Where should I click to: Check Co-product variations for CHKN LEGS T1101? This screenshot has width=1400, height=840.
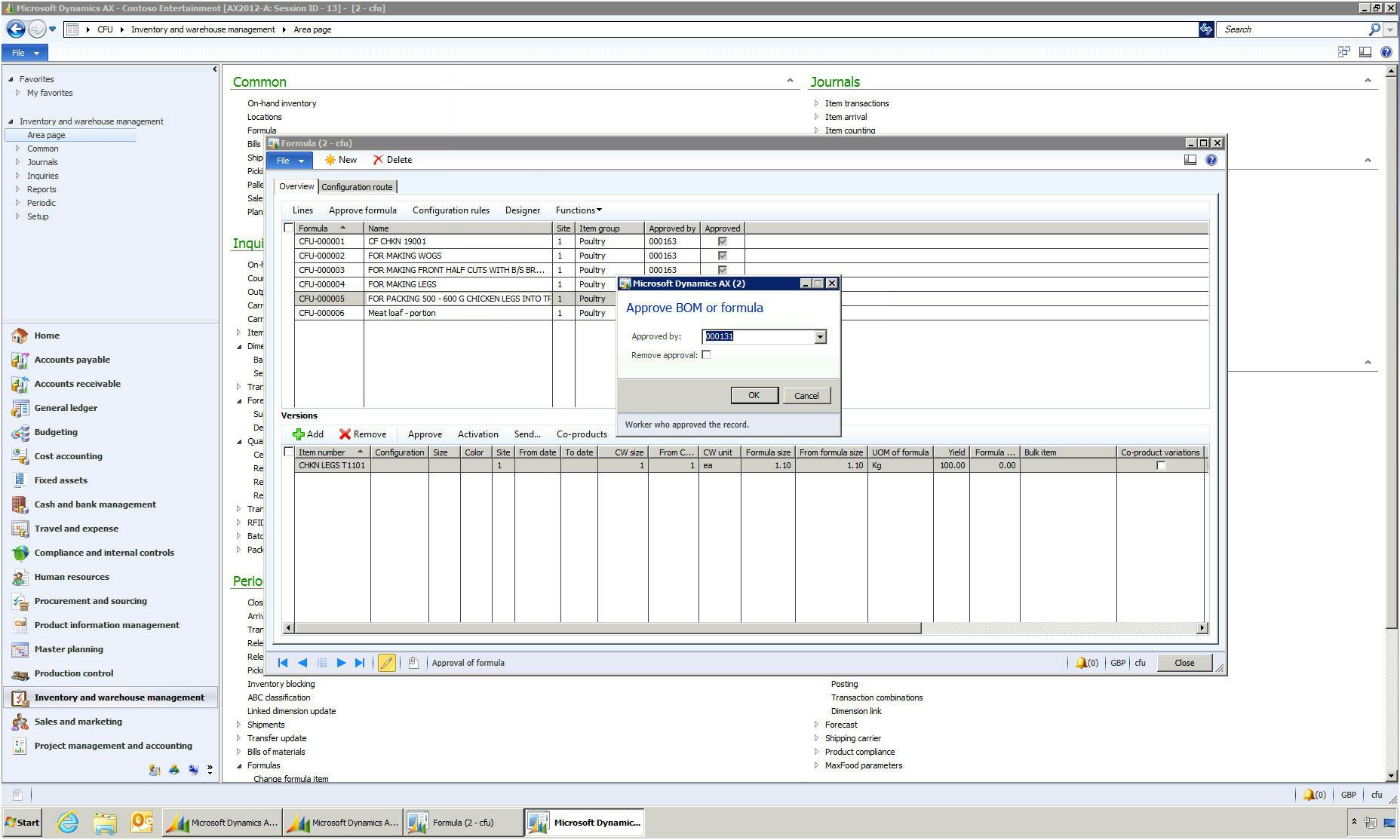[1161, 466]
